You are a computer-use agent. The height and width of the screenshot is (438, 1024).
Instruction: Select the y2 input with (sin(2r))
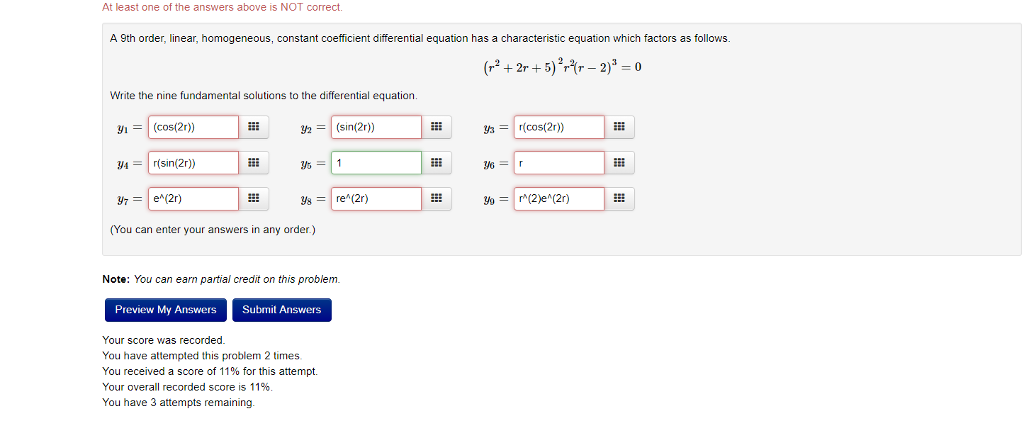(x=376, y=127)
